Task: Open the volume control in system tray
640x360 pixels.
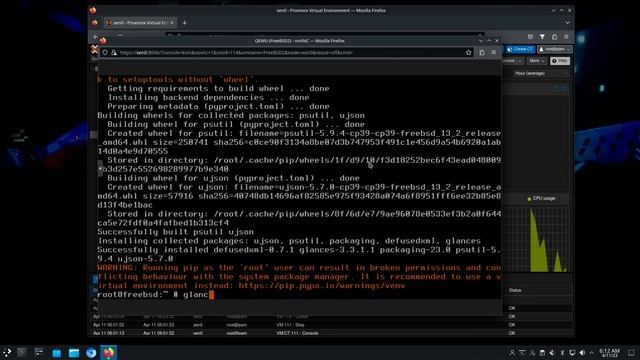Action: tap(582, 353)
